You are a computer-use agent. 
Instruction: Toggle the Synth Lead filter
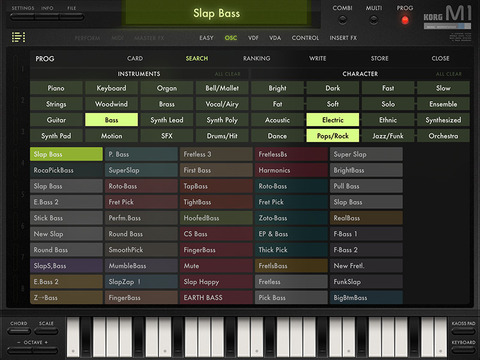click(167, 120)
